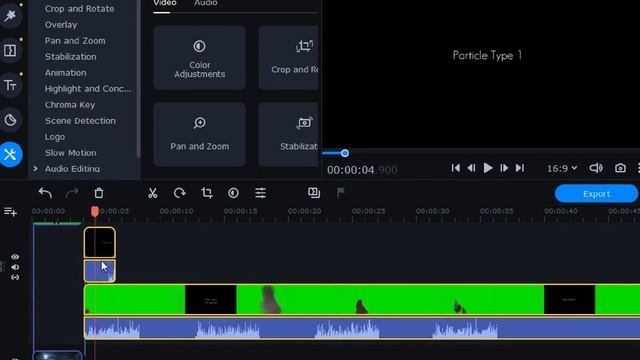
Task: Add a marker with the flag icon
Action: tap(341, 193)
